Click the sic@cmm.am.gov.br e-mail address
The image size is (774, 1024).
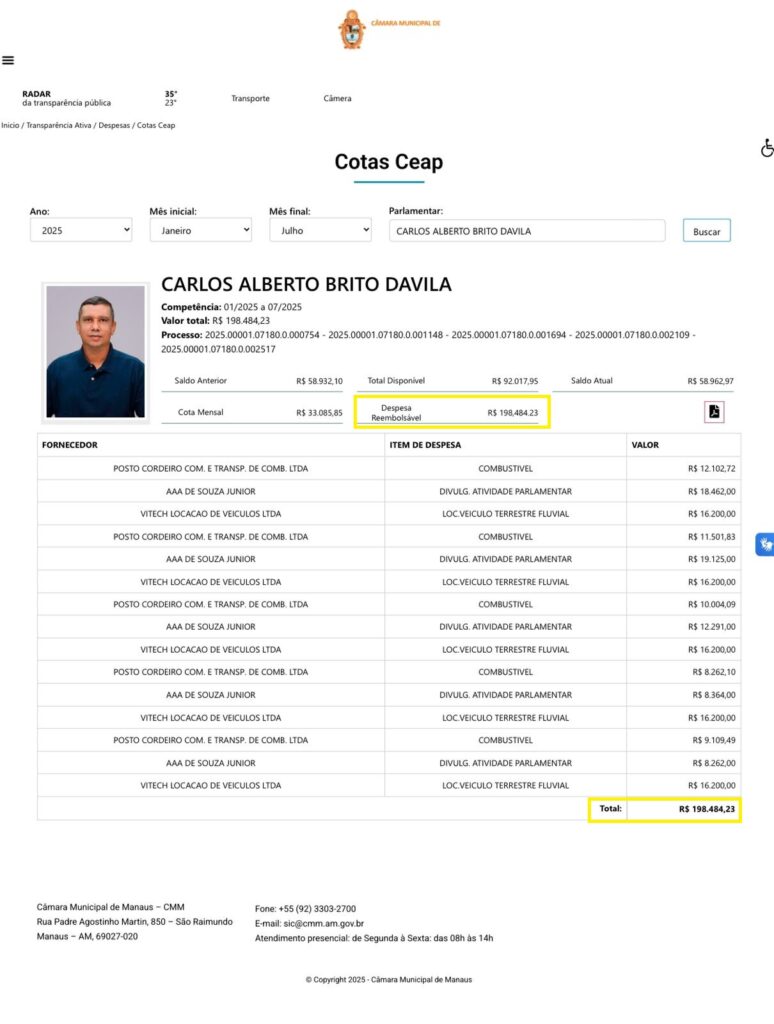tap(323, 923)
